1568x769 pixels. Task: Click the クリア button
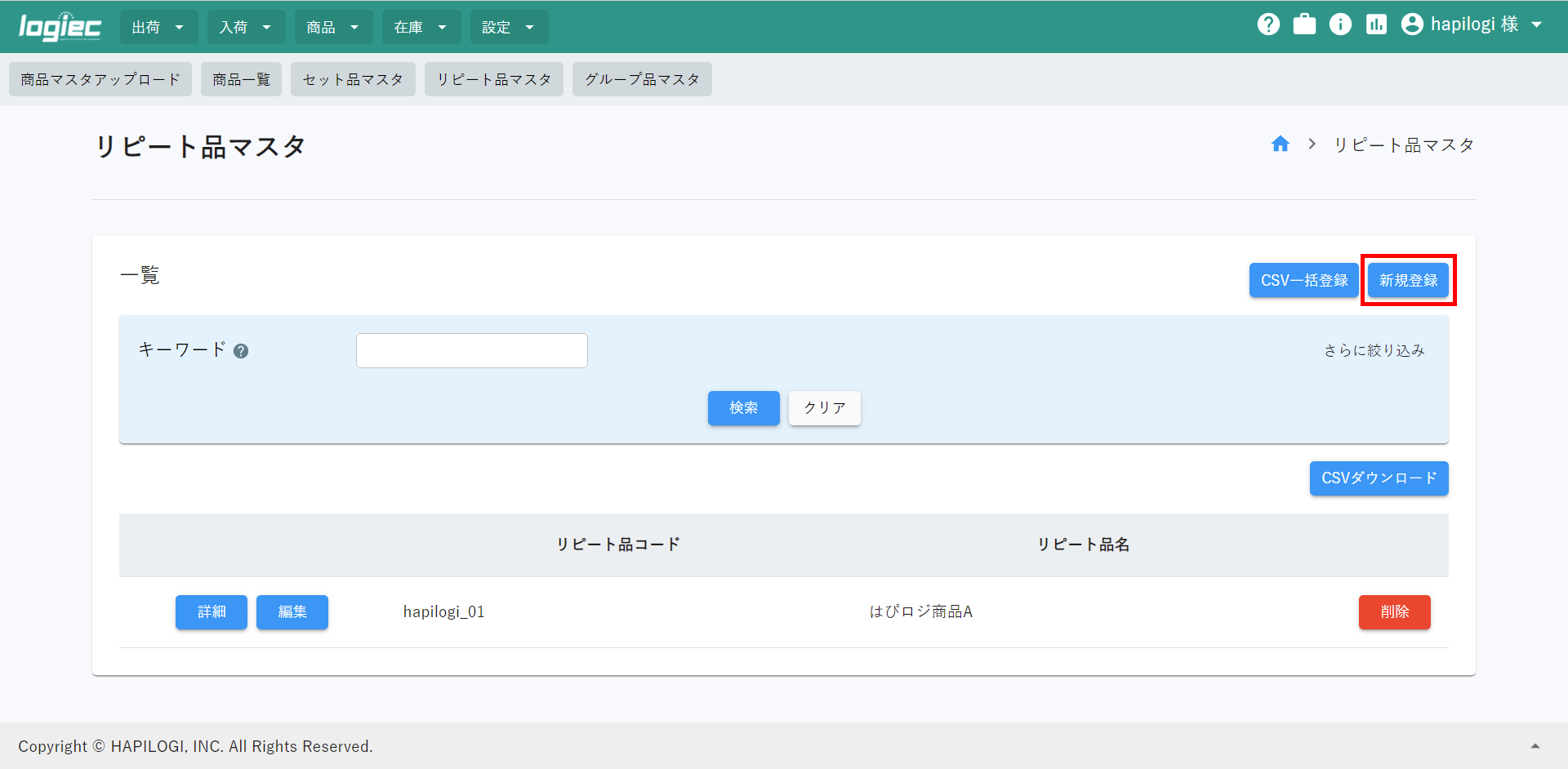[824, 407]
